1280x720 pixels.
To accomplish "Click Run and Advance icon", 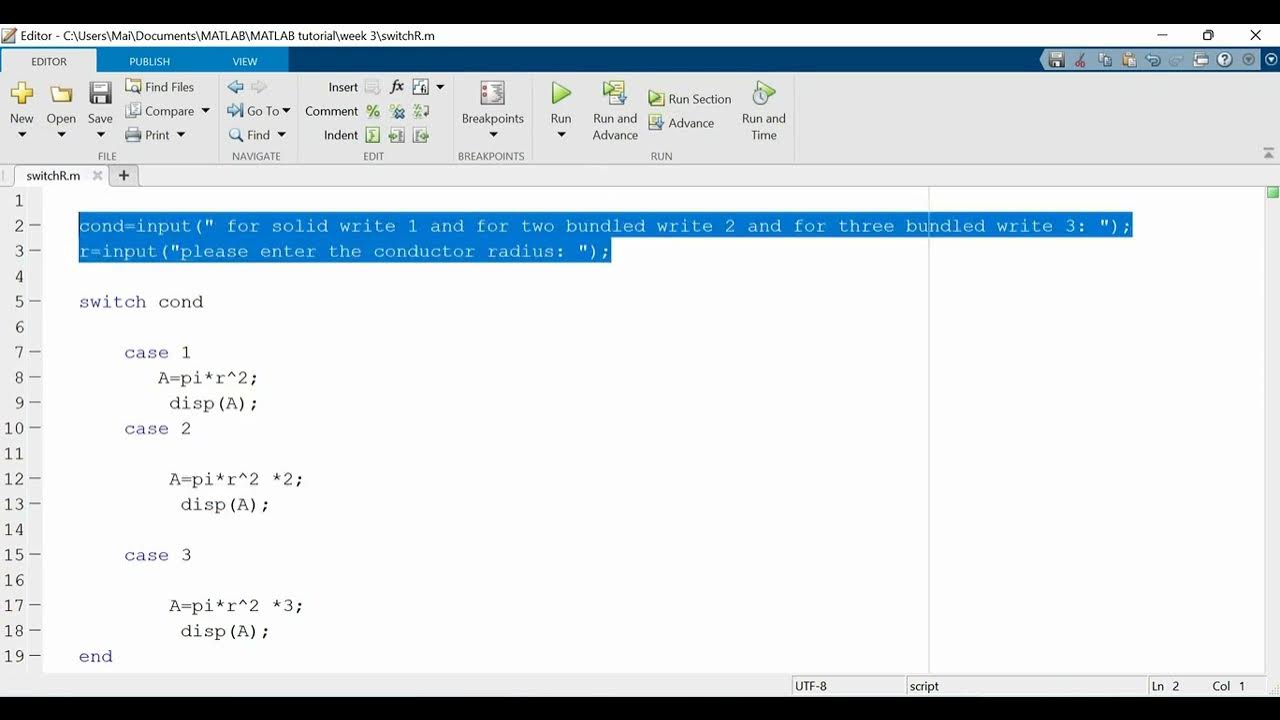I will click(614, 94).
